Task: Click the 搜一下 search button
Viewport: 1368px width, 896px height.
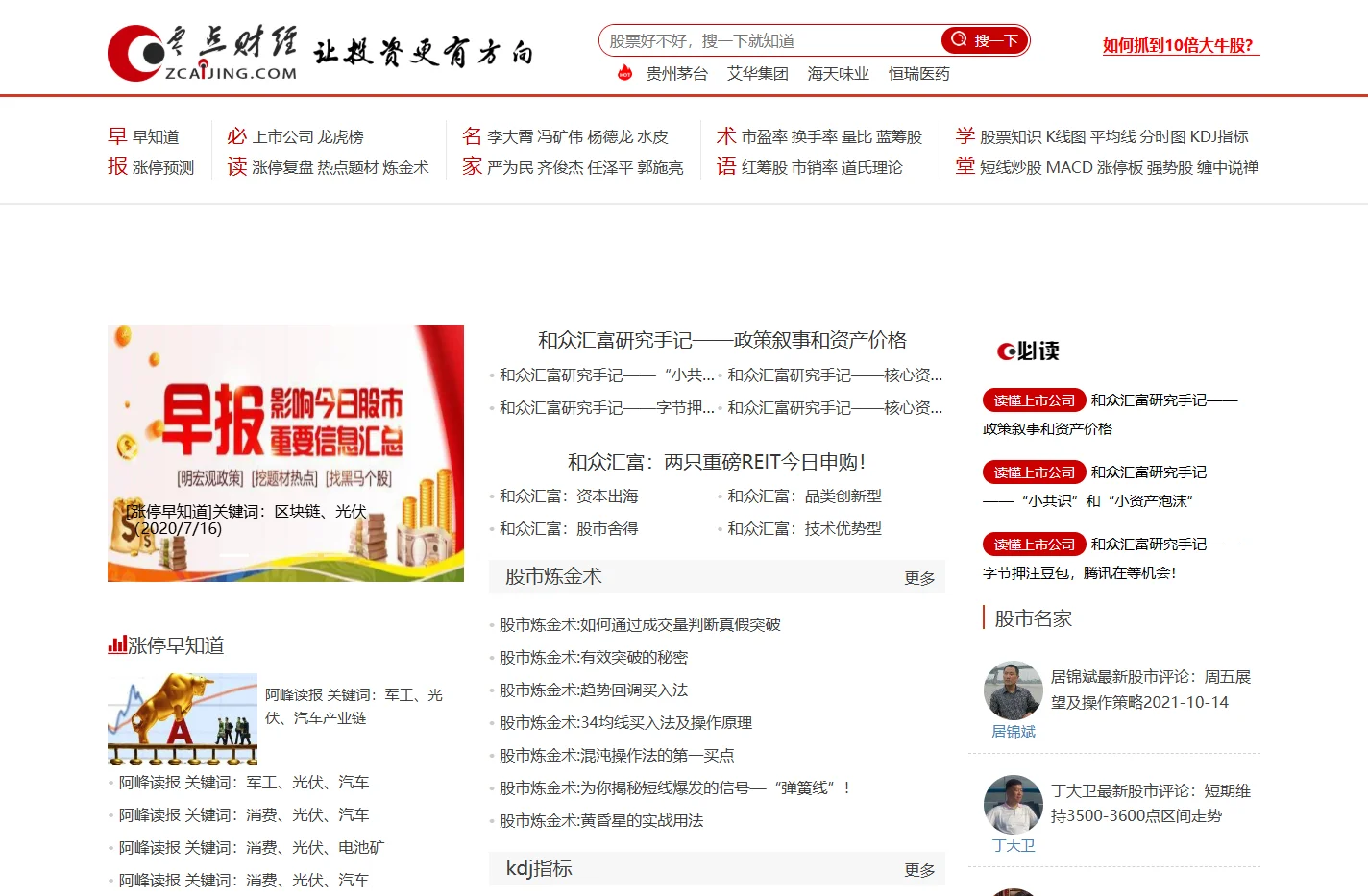Action: point(985,40)
